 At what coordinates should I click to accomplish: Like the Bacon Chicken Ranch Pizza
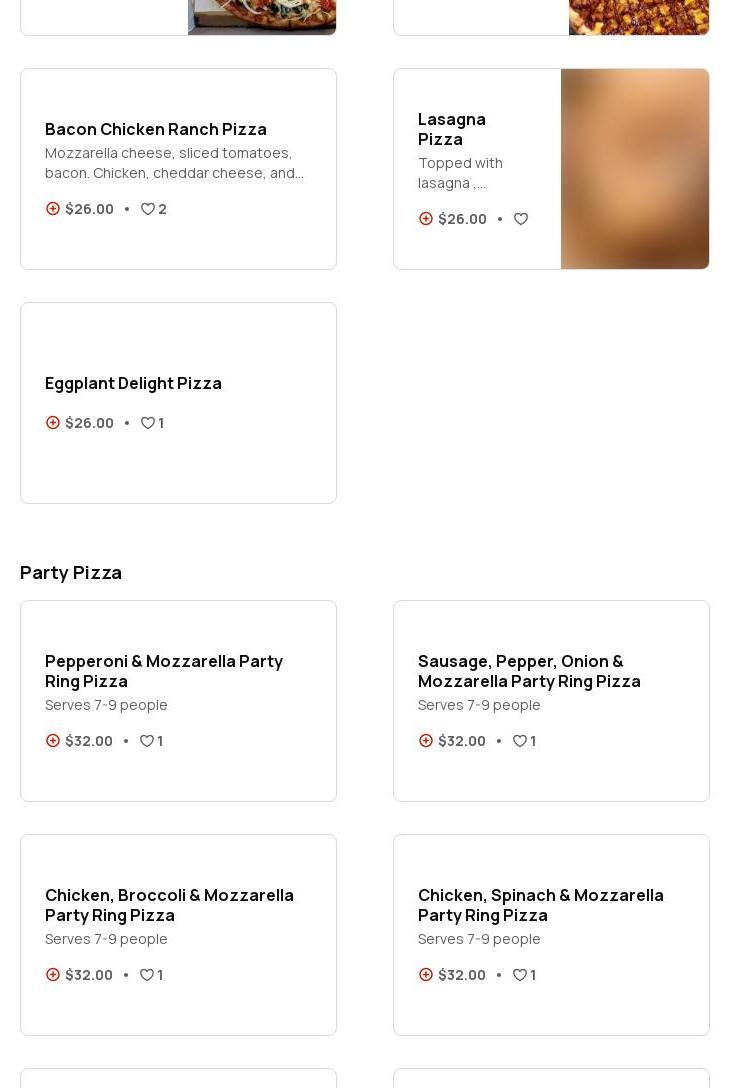point(148,209)
